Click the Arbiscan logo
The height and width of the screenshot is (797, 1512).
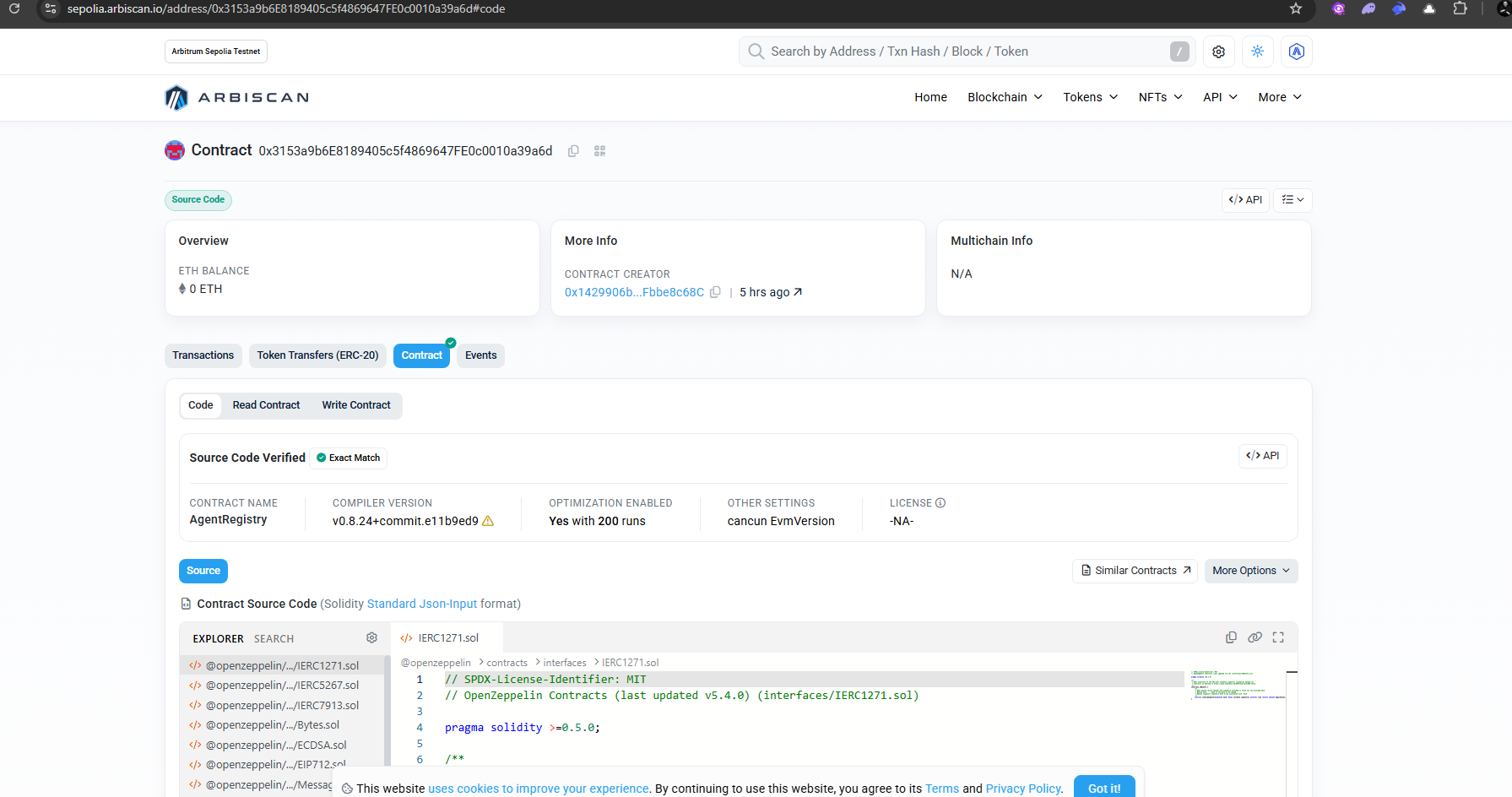click(237, 98)
